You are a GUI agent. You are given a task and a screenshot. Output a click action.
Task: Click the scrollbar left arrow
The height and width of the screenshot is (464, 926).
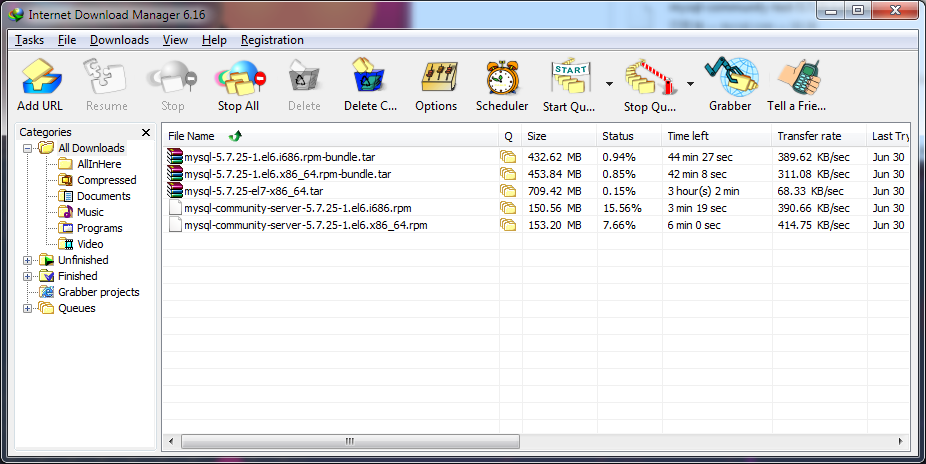[x=171, y=442]
